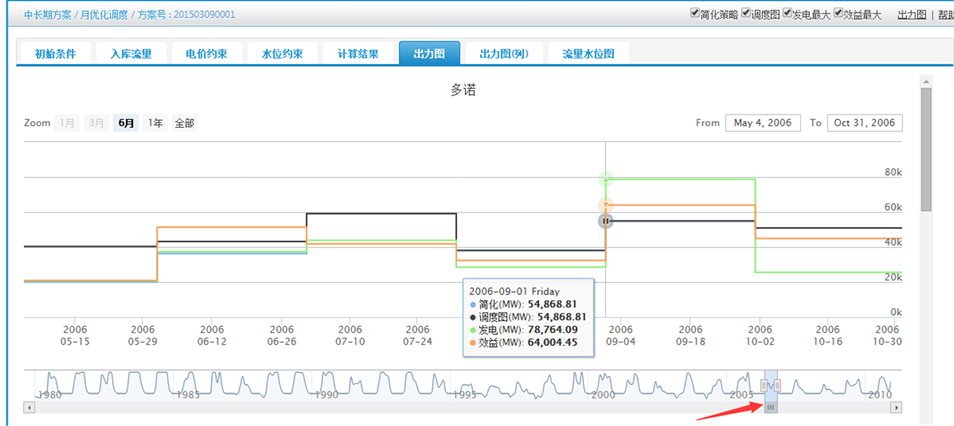
Task: Open the 计算结果 tab
Action: [x=357, y=54]
